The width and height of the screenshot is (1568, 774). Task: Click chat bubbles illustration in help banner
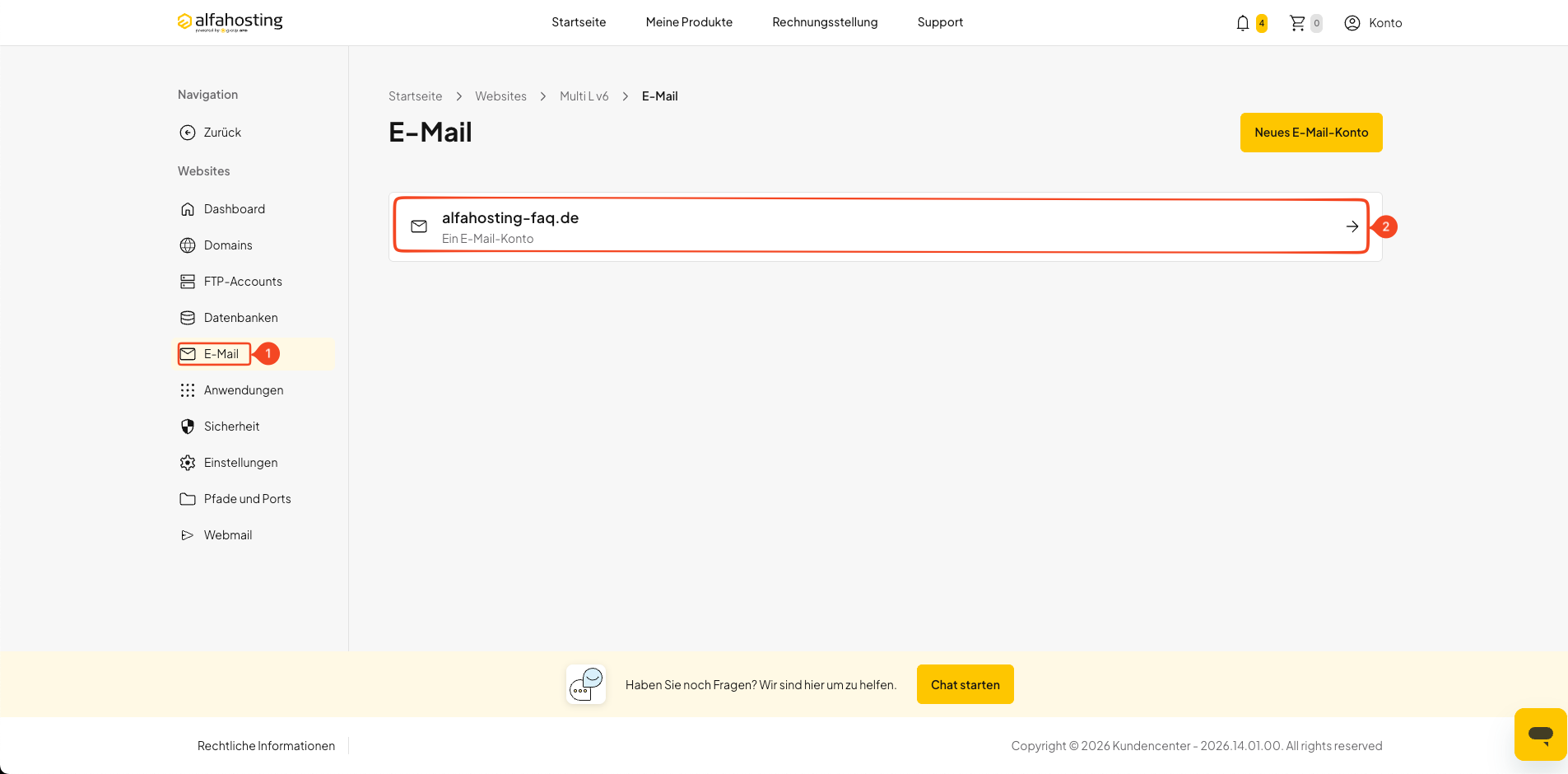(x=586, y=684)
